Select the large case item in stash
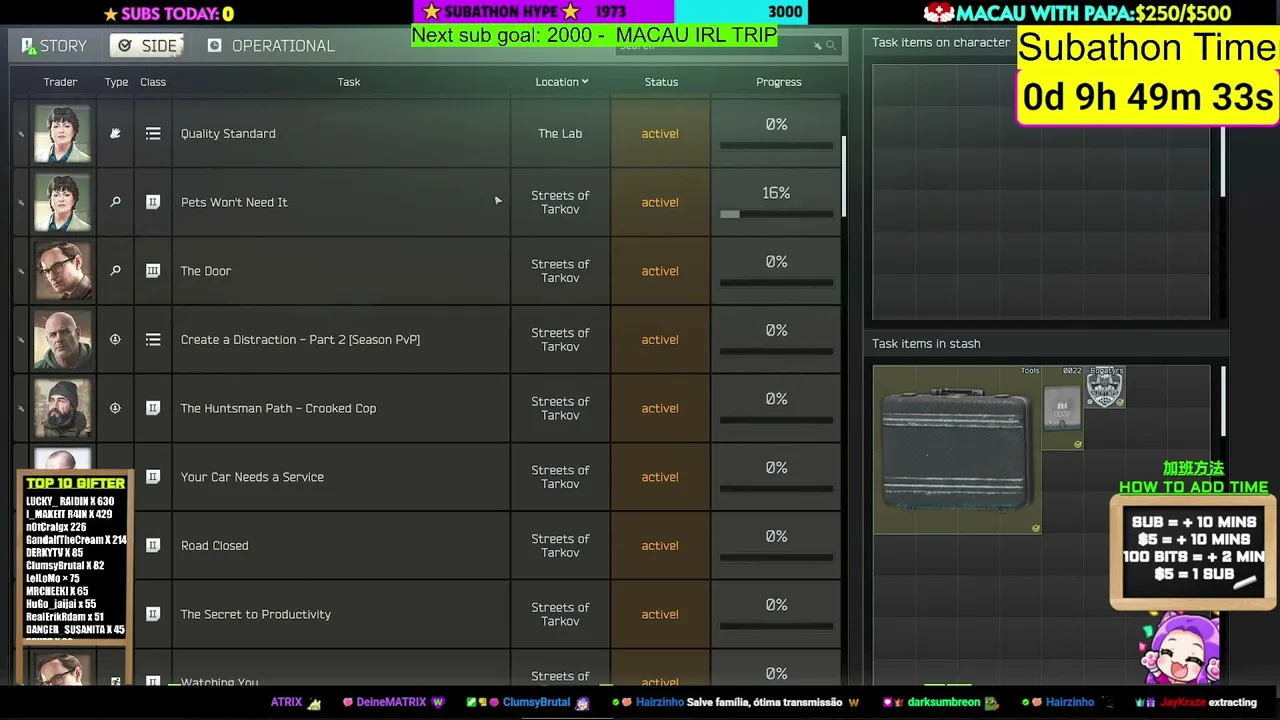 click(957, 449)
